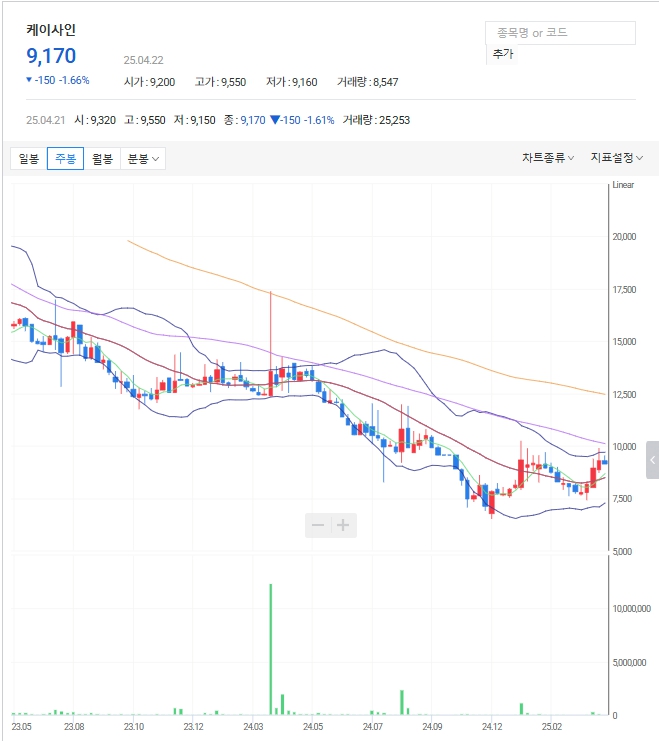Screen dimensions: 659x741
Task: Click the 10,000,000 volume axis label
Action: (632, 609)
